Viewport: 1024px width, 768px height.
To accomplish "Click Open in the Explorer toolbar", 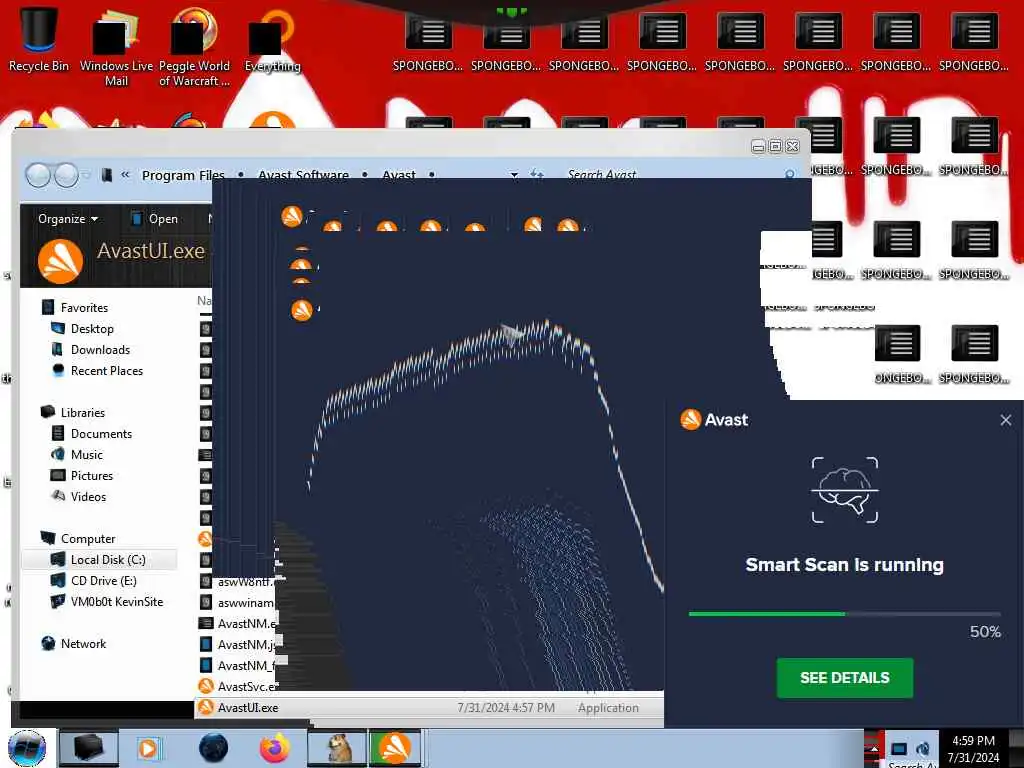I will tap(155, 219).
